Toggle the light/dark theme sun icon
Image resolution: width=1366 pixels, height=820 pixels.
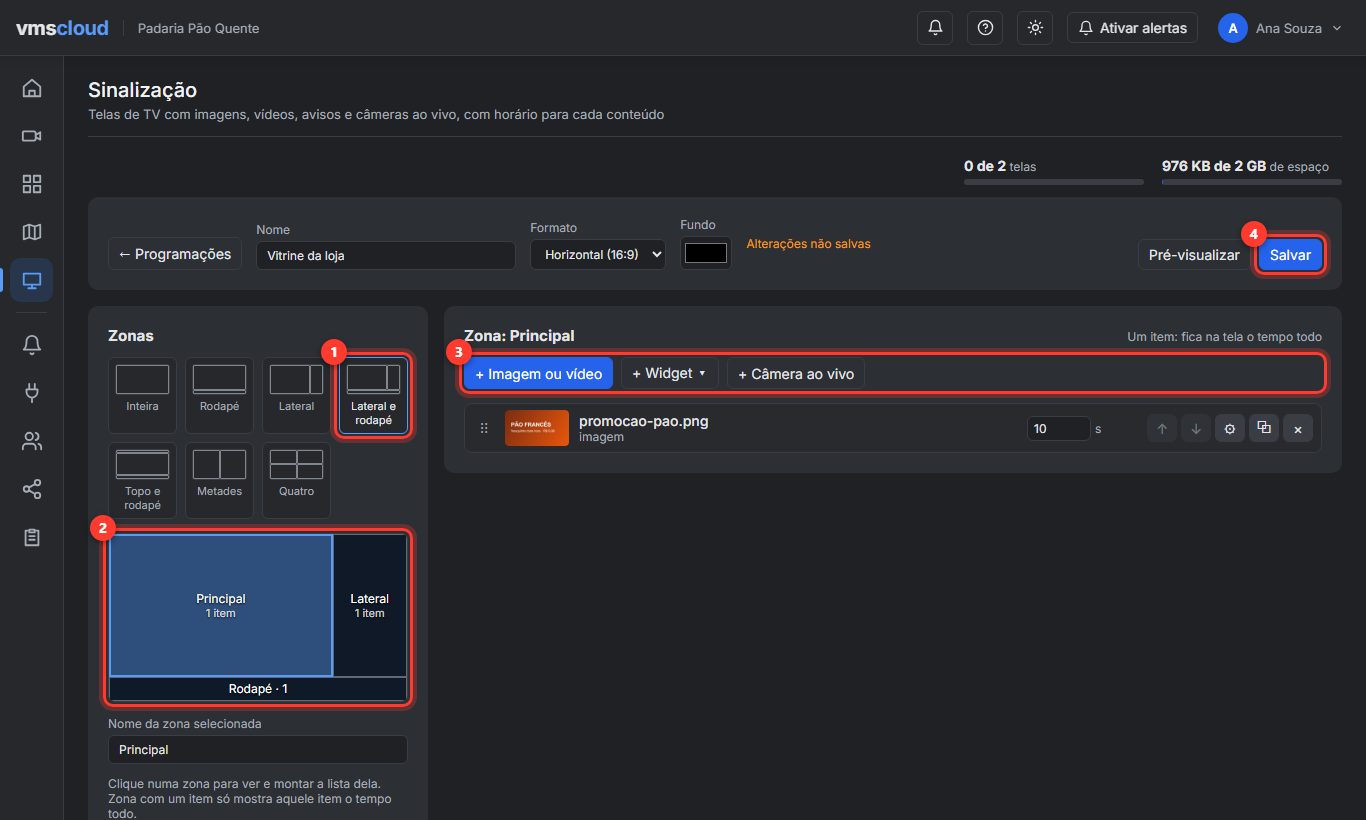pyautogui.click(x=1035, y=28)
